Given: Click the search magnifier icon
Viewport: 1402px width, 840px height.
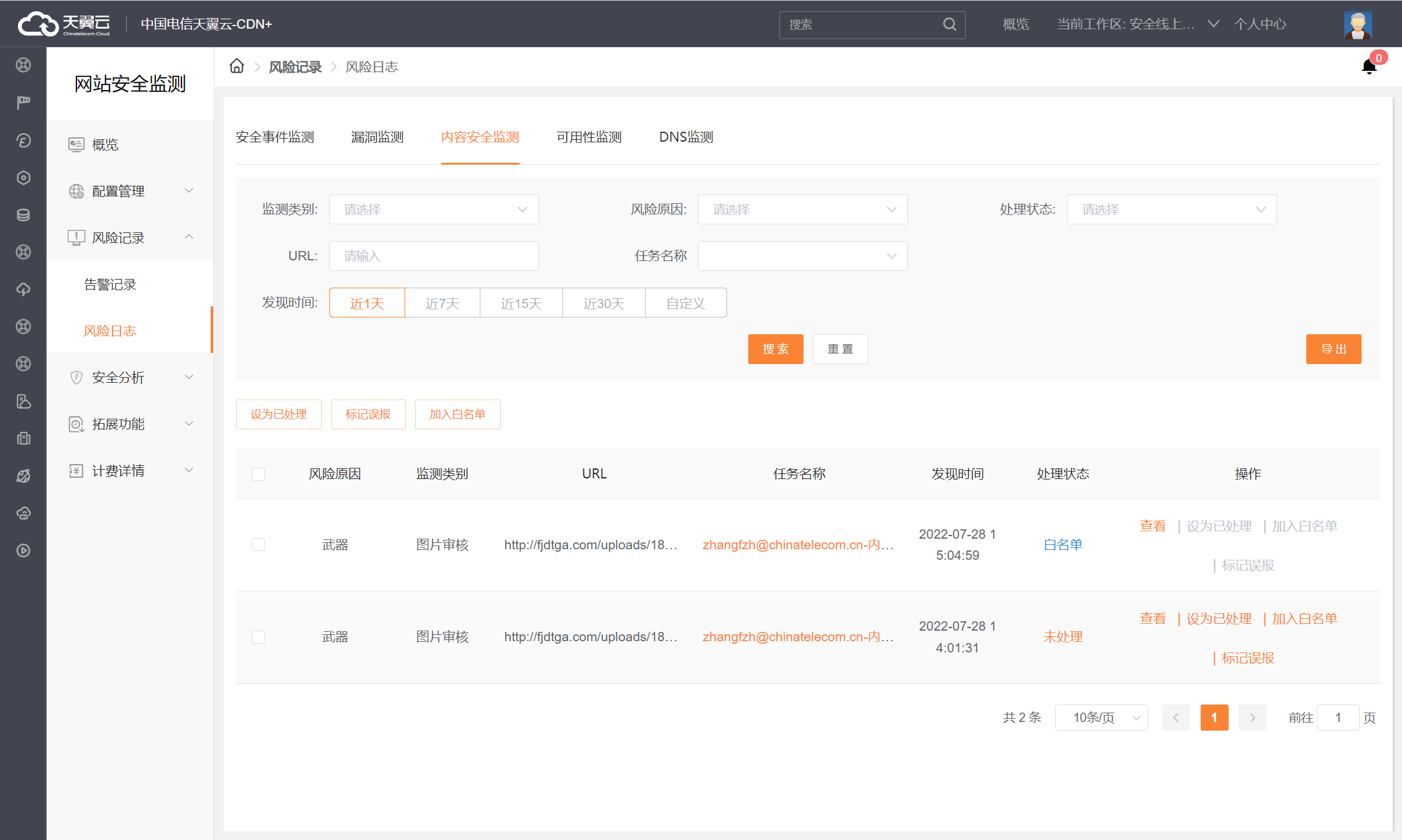Looking at the screenshot, I should pos(949,24).
